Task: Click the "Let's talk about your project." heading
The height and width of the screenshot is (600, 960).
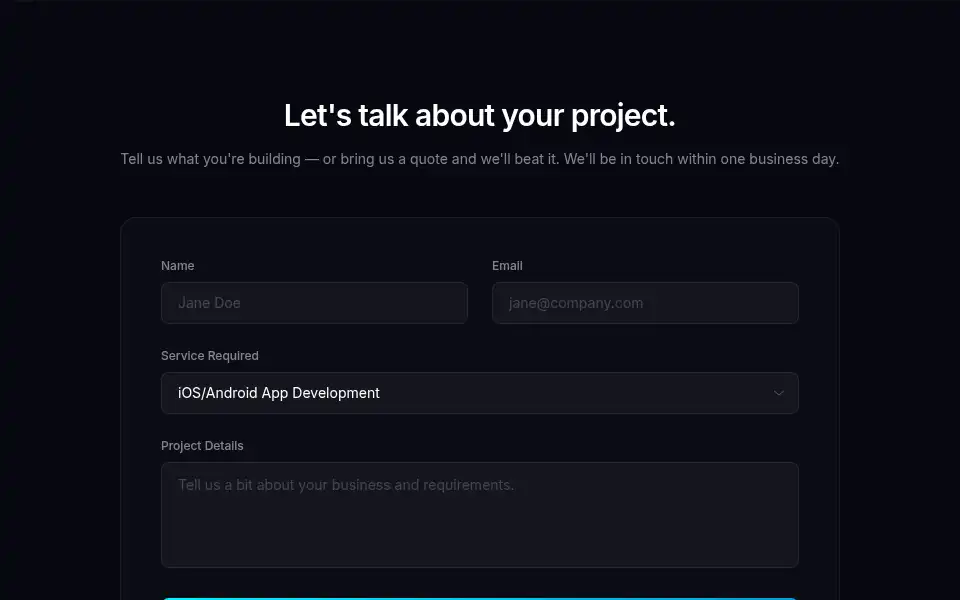Action: (479, 115)
